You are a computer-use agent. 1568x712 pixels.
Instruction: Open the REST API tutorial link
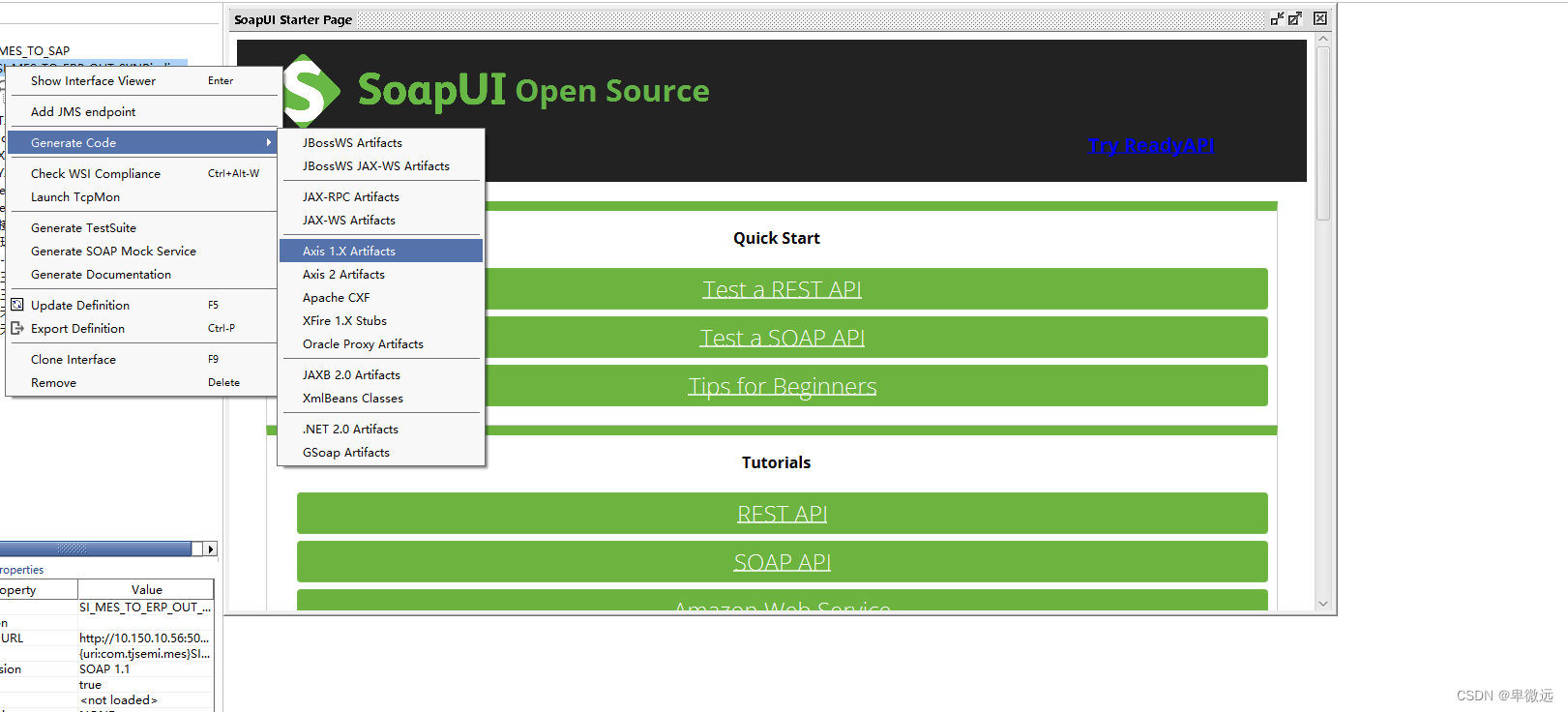click(782, 514)
